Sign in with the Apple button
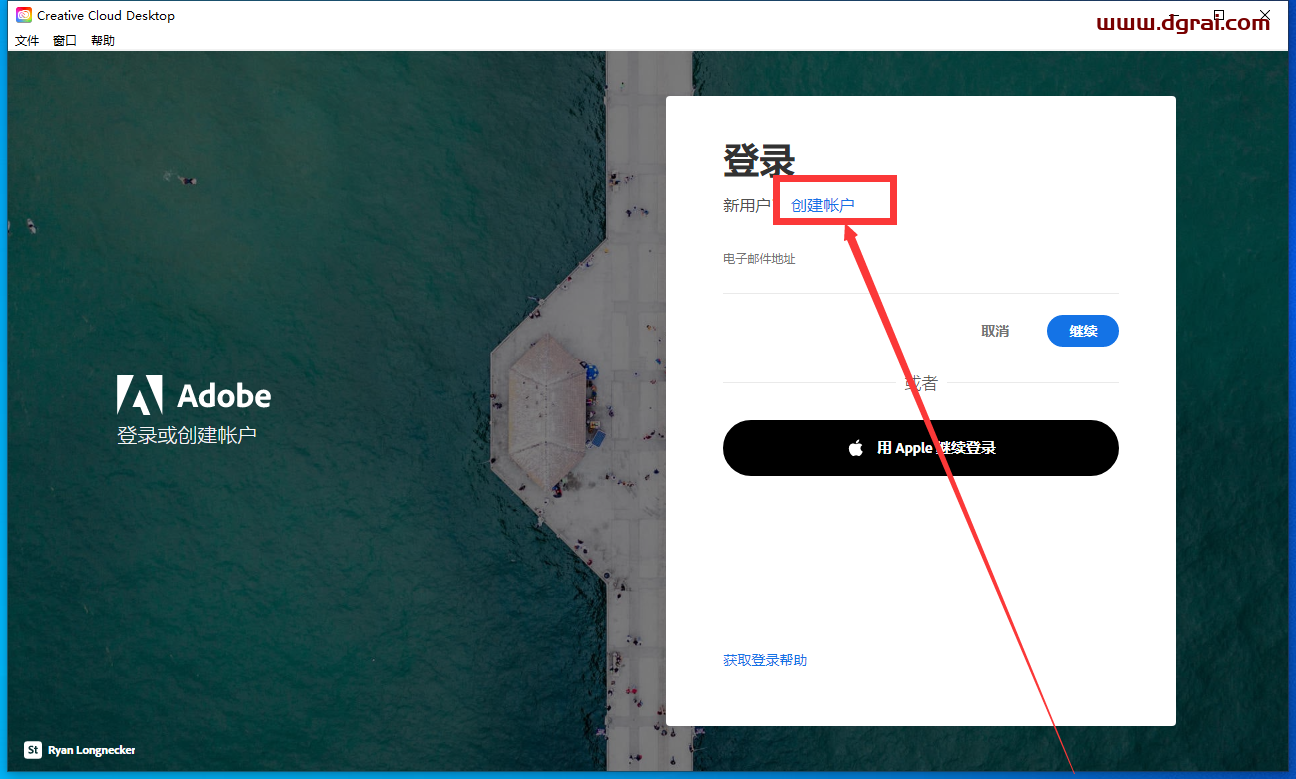 pos(921,448)
